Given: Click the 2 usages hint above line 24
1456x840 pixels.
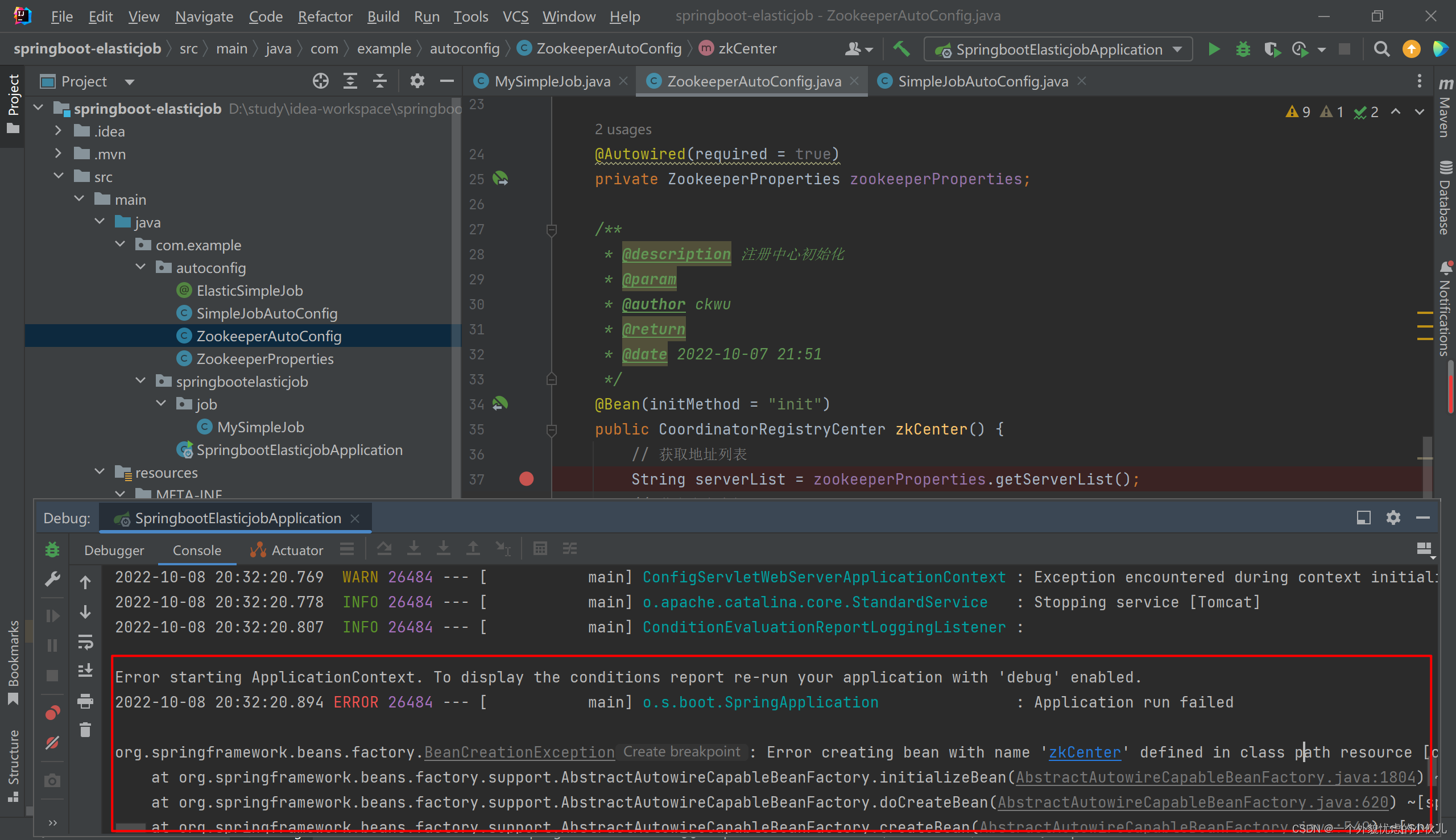Looking at the screenshot, I should 623,129.
